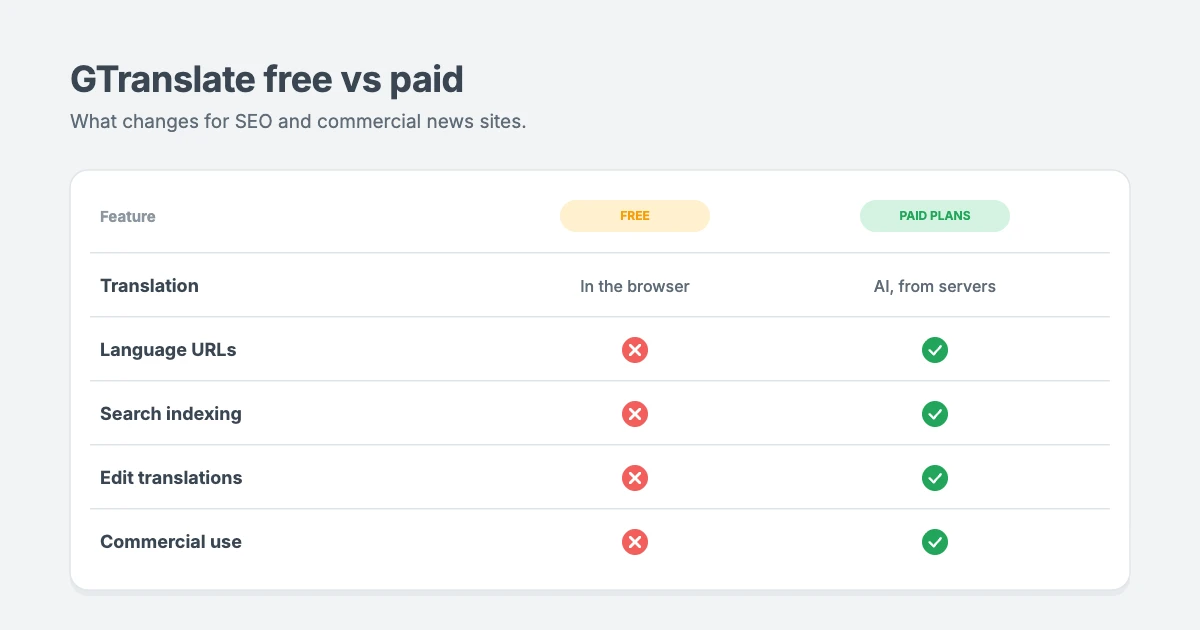The height and width of the screenshot is (630, 1200).
Task: Select the PAID PLANS badge
Action: pyautogui.click(x=935, y=216)
